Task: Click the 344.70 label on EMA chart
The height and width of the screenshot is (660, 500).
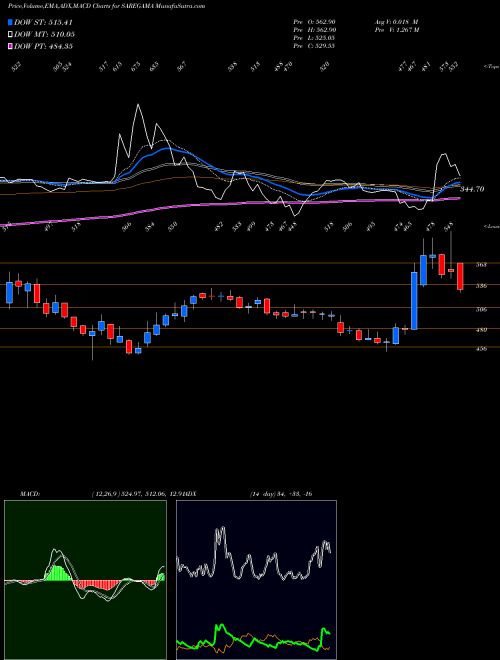Action: tap(472, 189)
